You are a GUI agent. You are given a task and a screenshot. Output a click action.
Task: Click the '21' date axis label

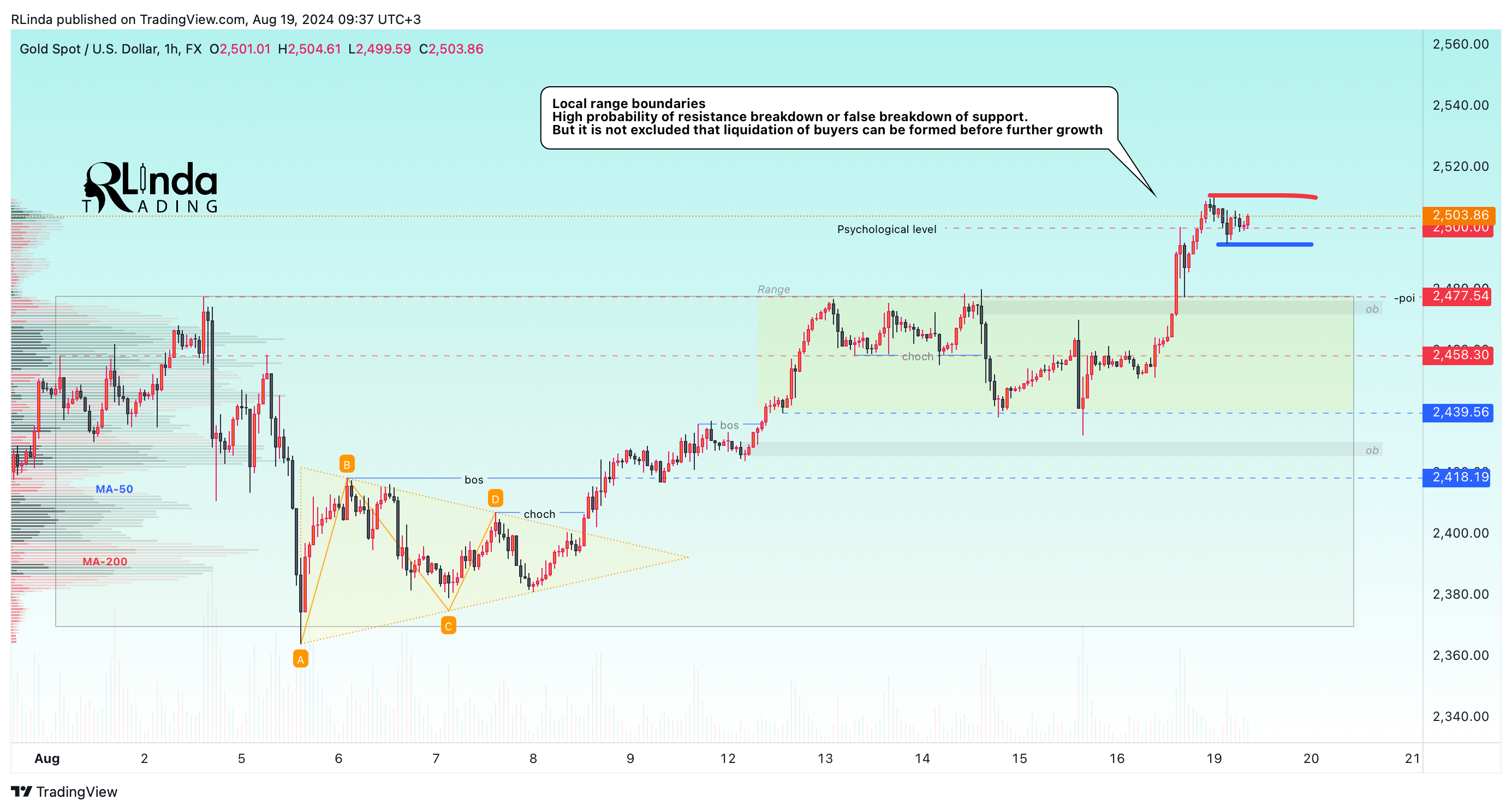tap(1412, 758)
